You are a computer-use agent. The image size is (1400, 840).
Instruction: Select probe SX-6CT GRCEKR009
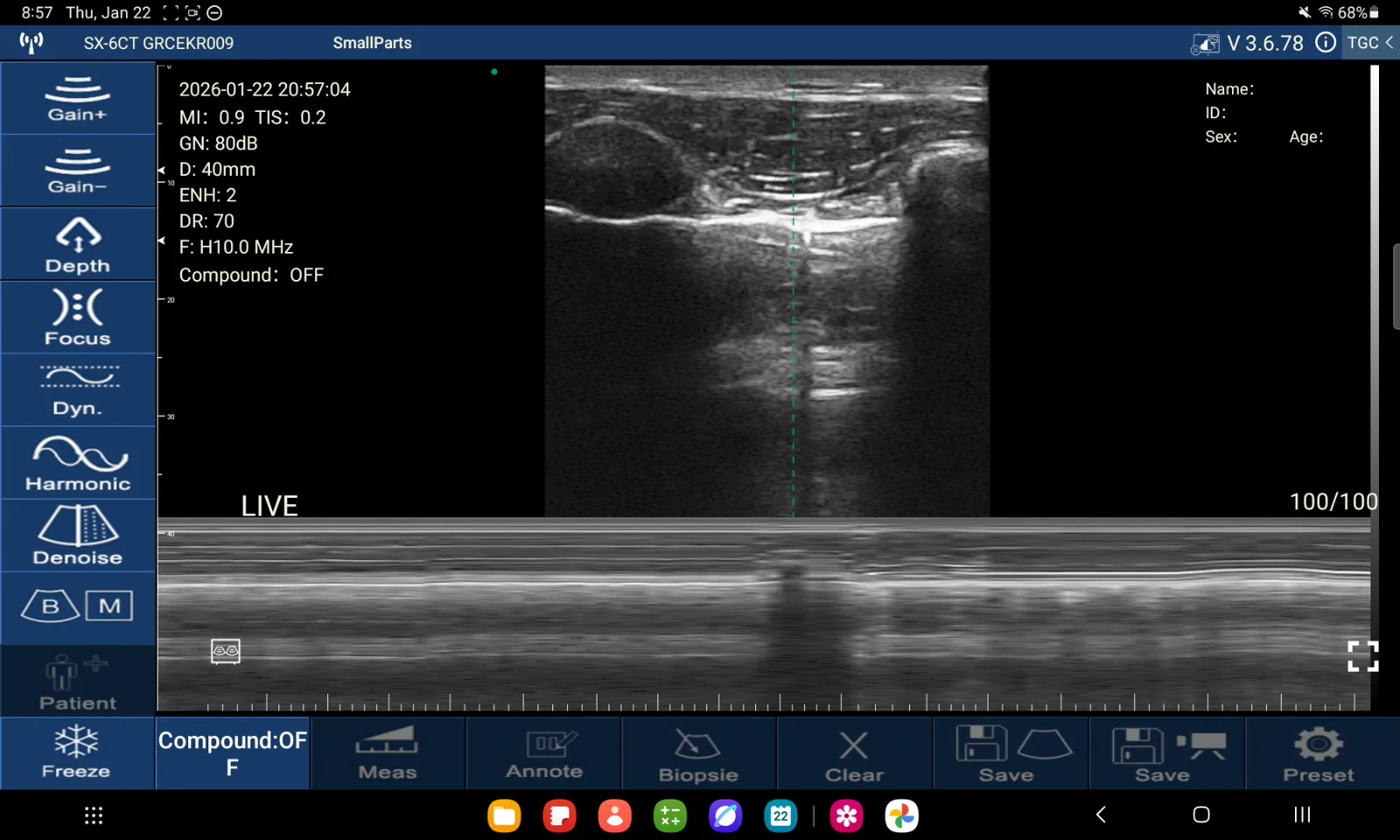158,43
